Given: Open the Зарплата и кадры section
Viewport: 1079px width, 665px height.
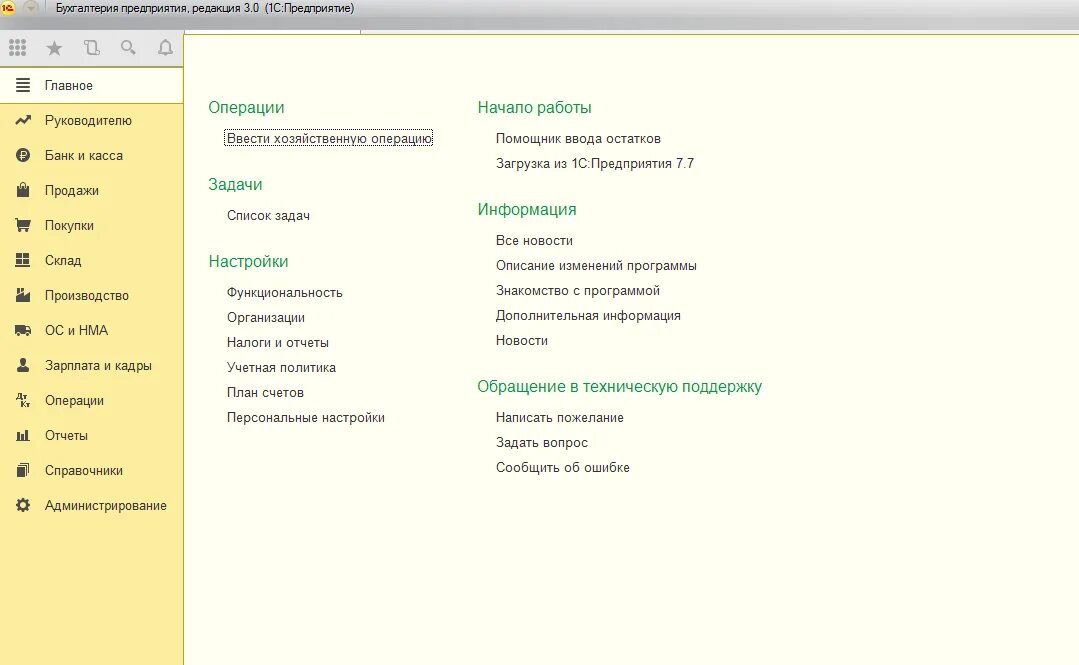Looking at the screenshot, I should [92, 366].
